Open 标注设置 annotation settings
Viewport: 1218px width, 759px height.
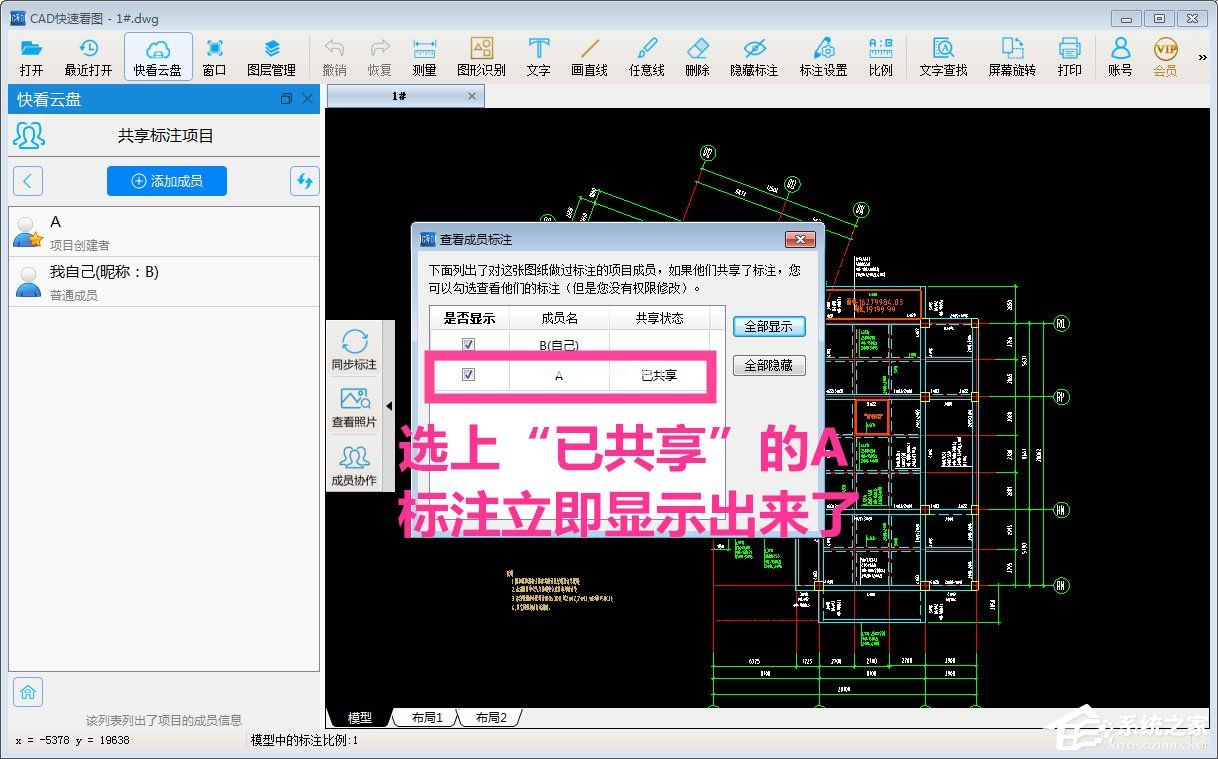click(x=822, y=56)
